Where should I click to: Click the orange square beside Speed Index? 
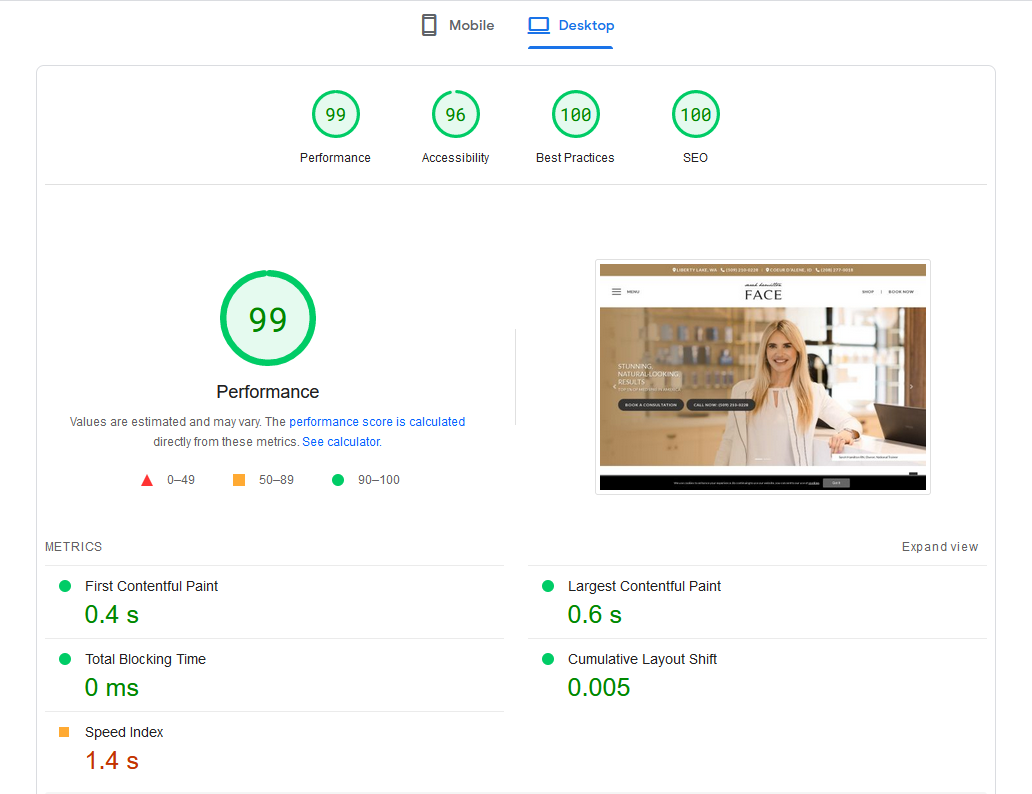(65, 732)
